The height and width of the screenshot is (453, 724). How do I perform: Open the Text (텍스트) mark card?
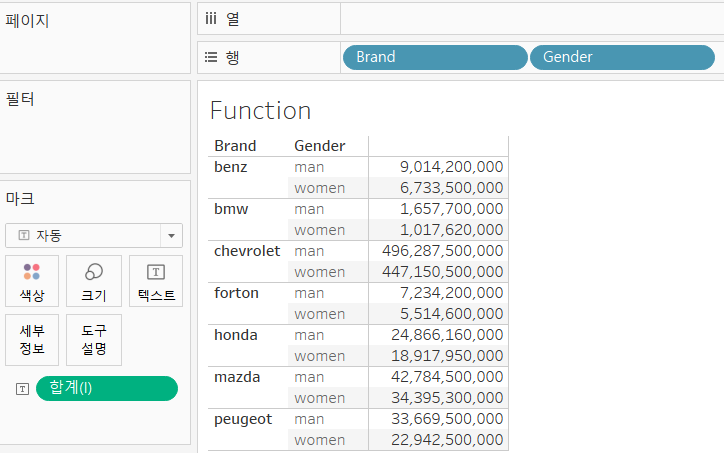pyautogui.click(x=156, y=281)
